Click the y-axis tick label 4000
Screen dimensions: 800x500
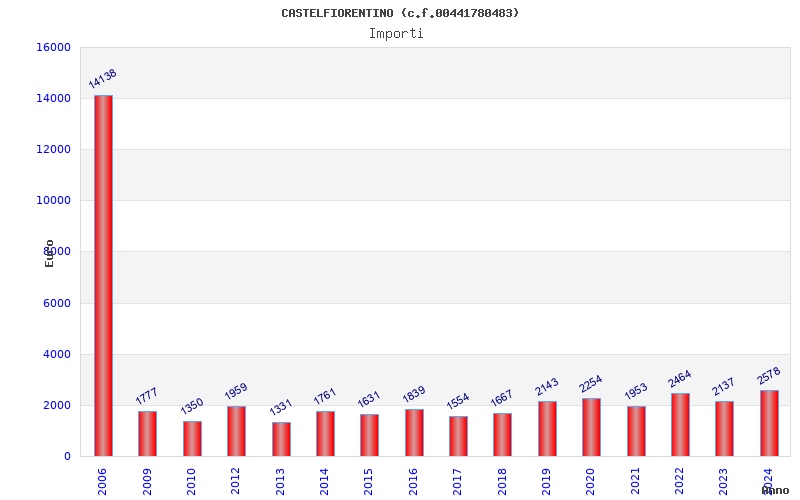tap(56, 354)
